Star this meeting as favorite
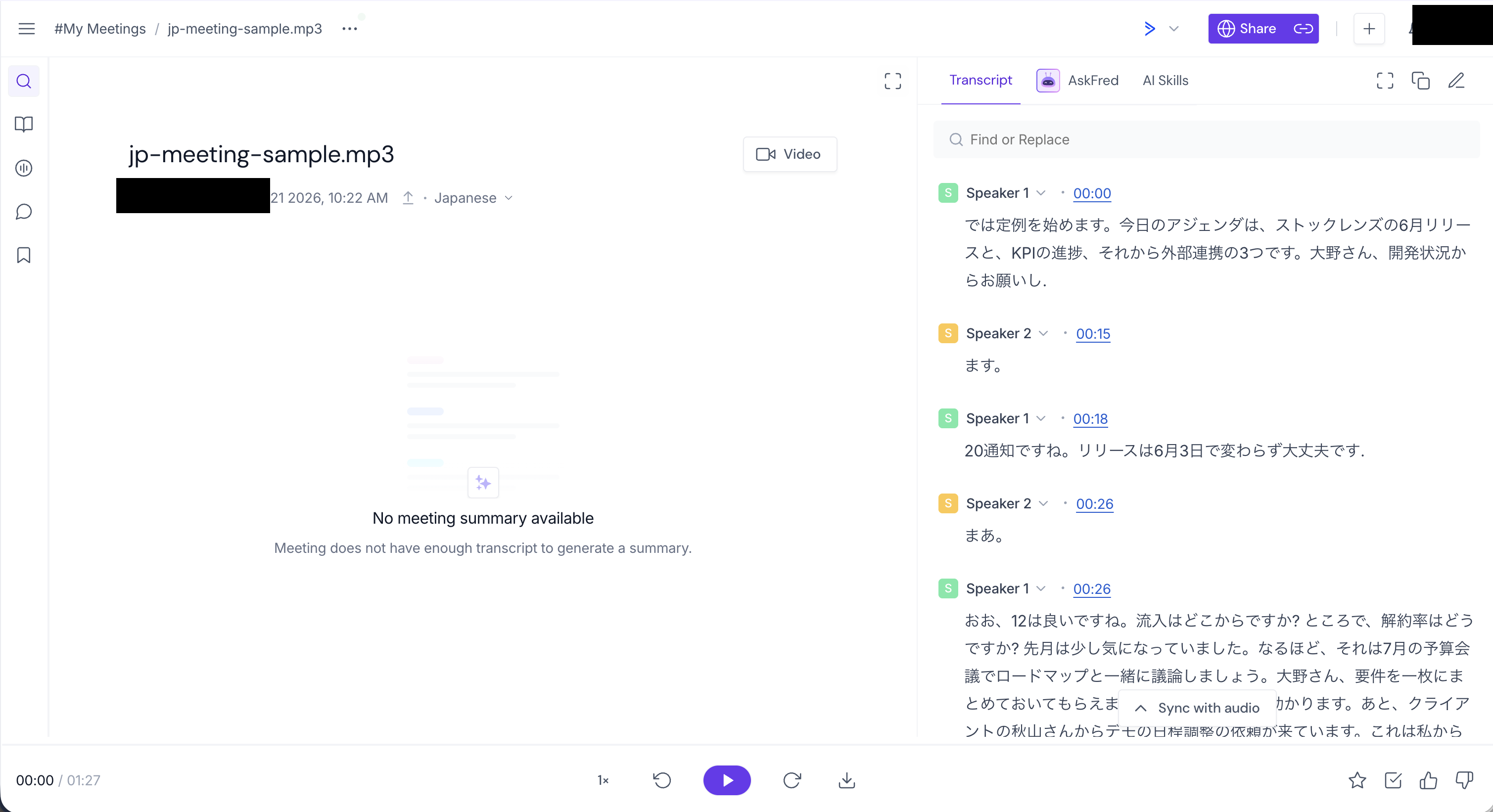1493x812 pixels. pos(1357,780)
